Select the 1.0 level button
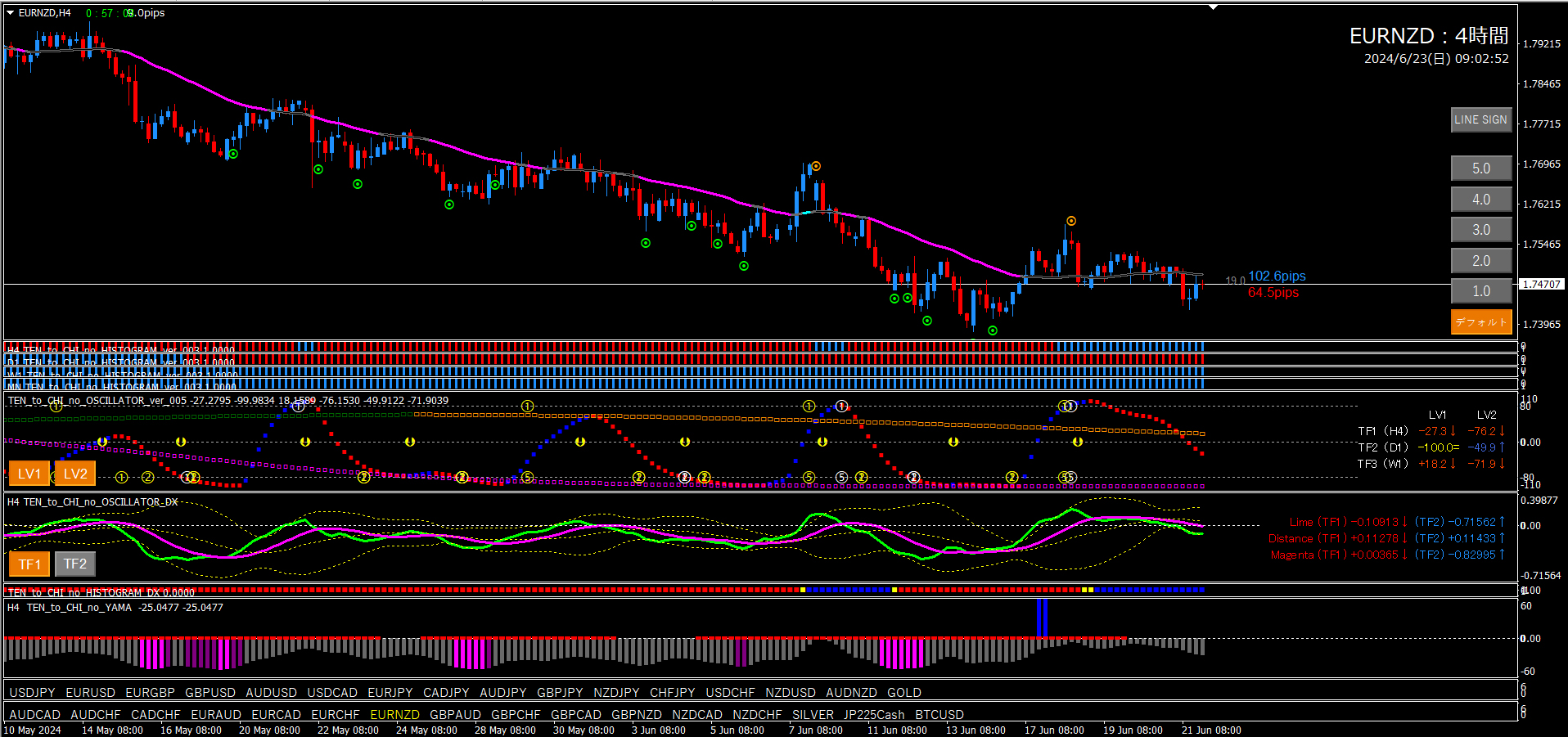 (1481, 291)
